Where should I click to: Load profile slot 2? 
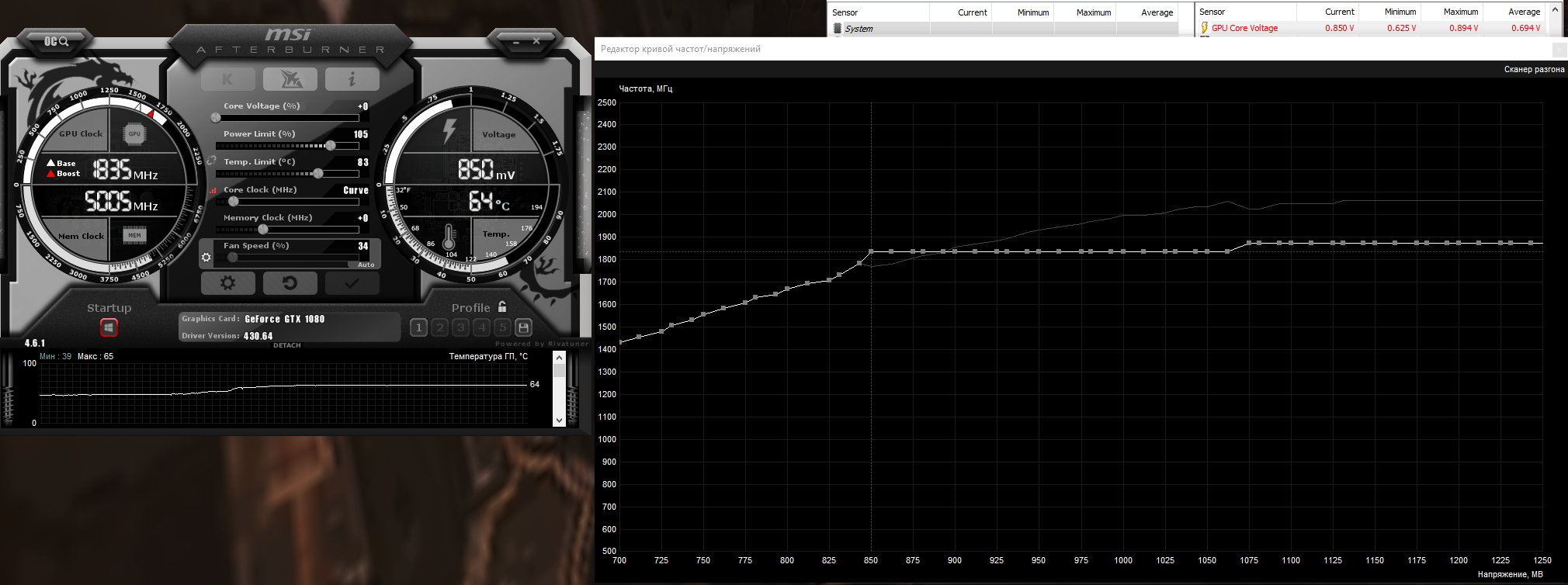tap(440, 327)
